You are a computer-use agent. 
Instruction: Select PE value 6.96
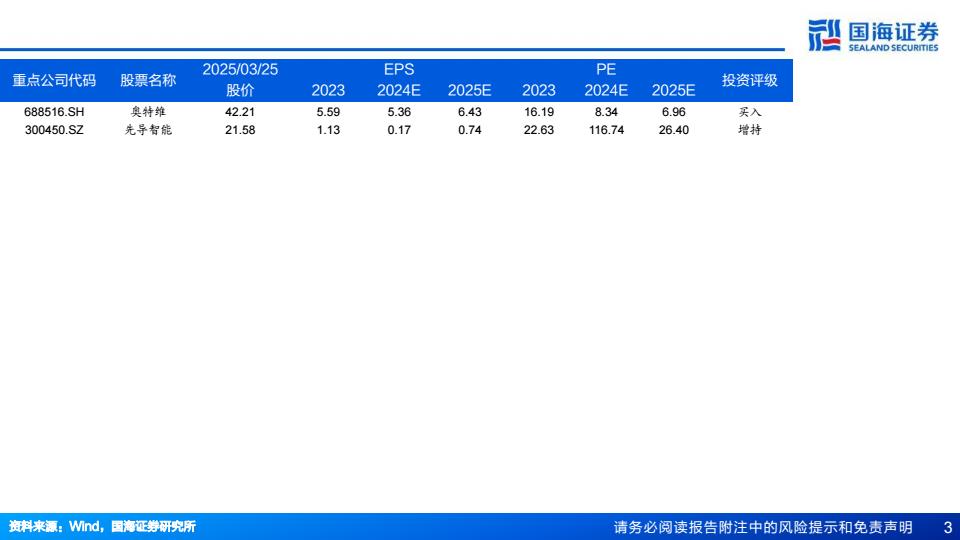click(673, 112)
